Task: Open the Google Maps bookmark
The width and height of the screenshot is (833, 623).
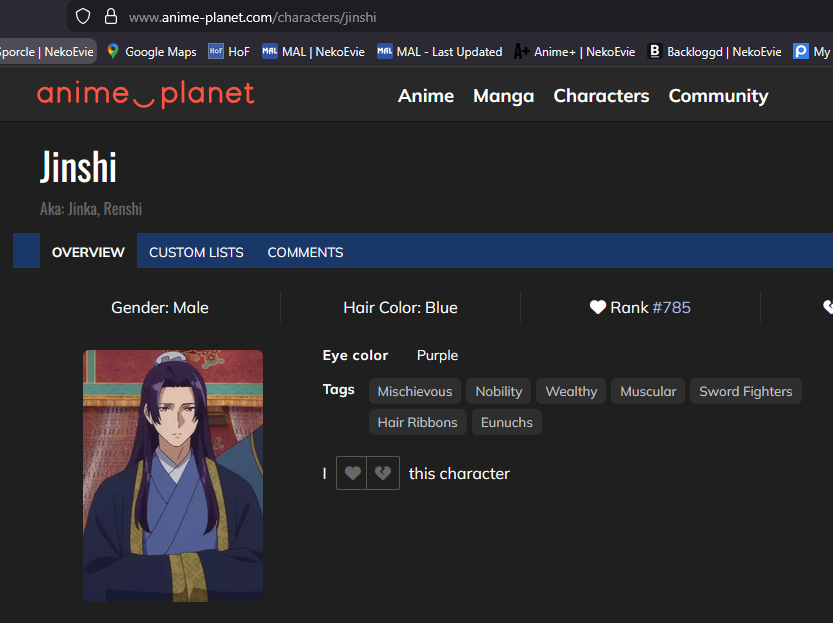Action: (151, 52)
